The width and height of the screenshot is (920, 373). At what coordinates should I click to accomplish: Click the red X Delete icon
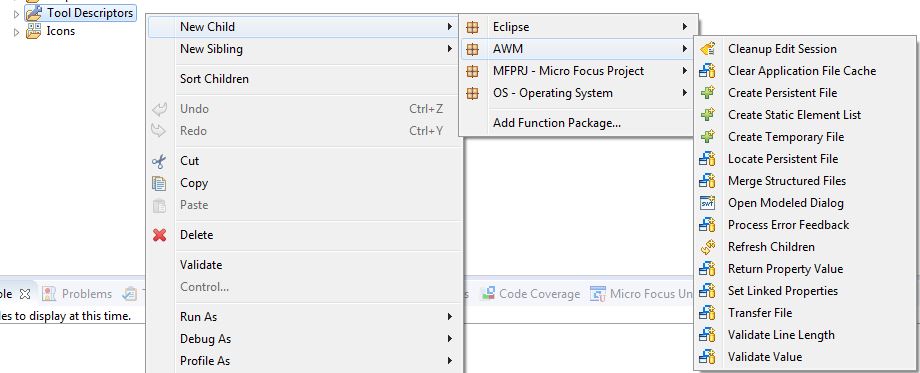[159, 235]
